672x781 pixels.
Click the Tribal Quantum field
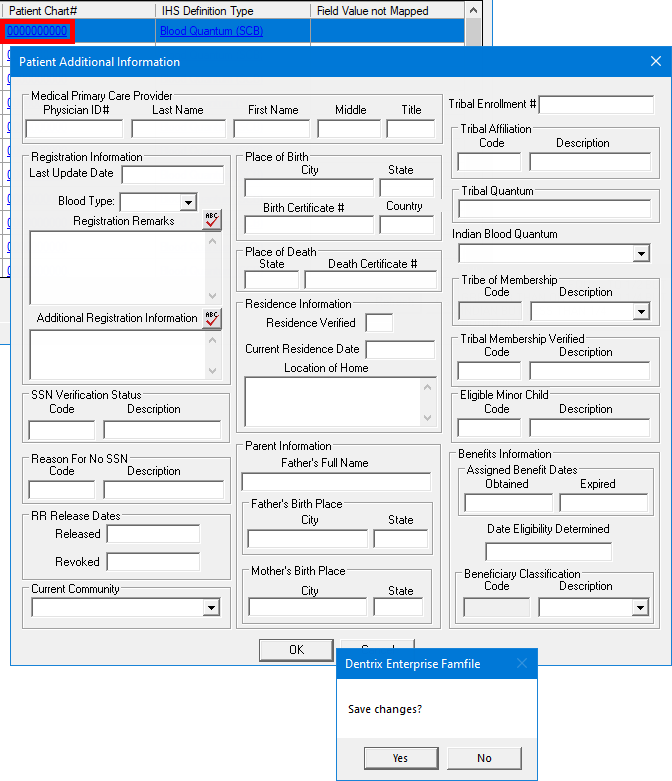point(554,209)
